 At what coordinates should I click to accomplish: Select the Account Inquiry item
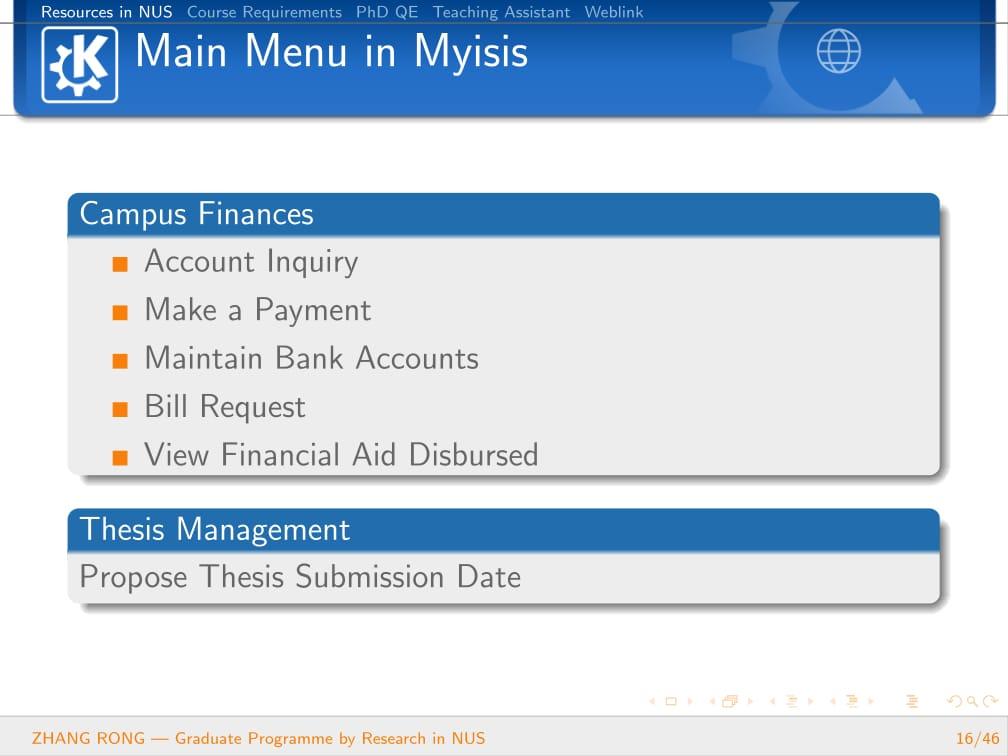(x=251, y=262)
